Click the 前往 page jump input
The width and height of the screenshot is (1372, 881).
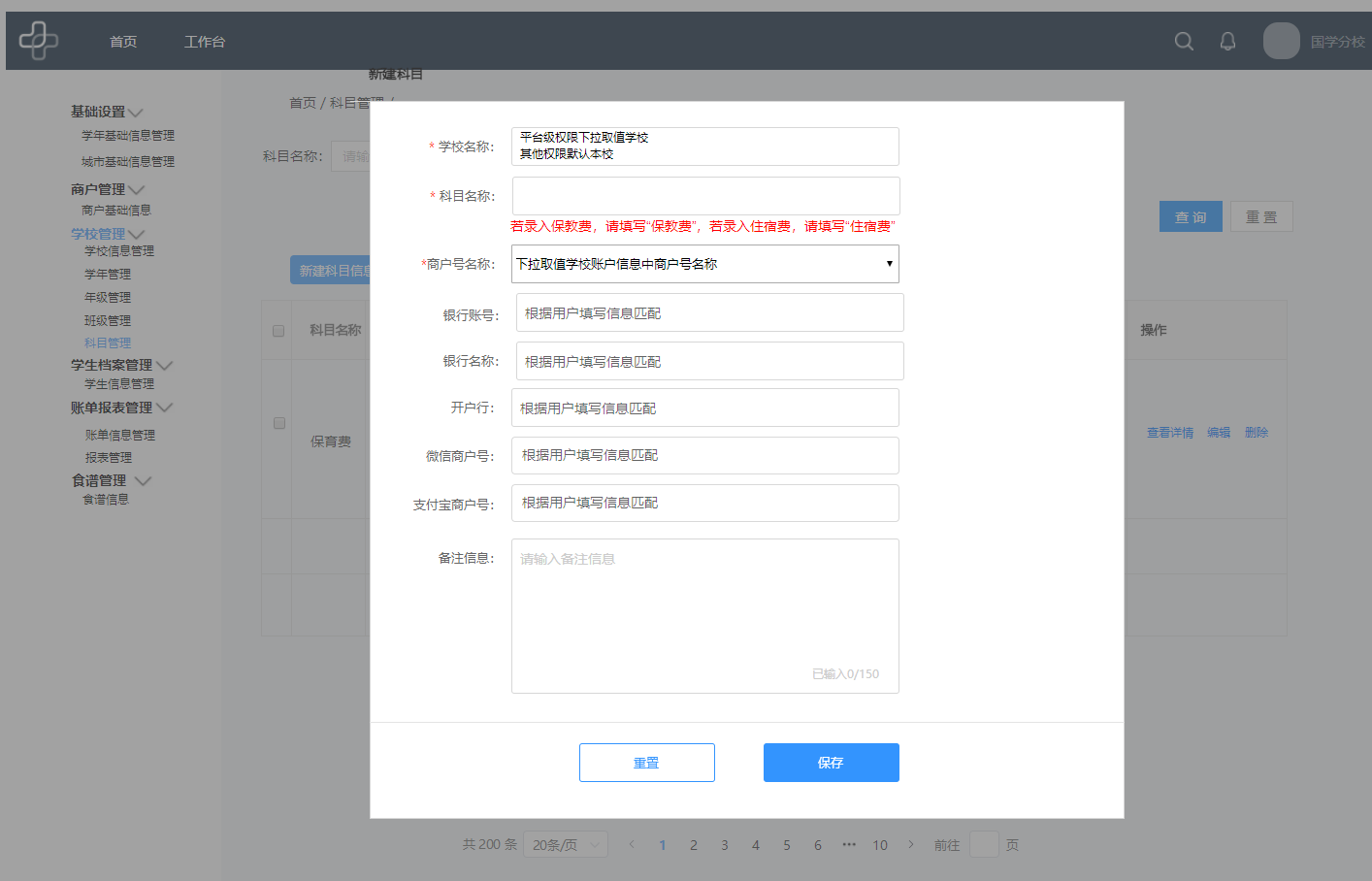(x=984, y=844)
